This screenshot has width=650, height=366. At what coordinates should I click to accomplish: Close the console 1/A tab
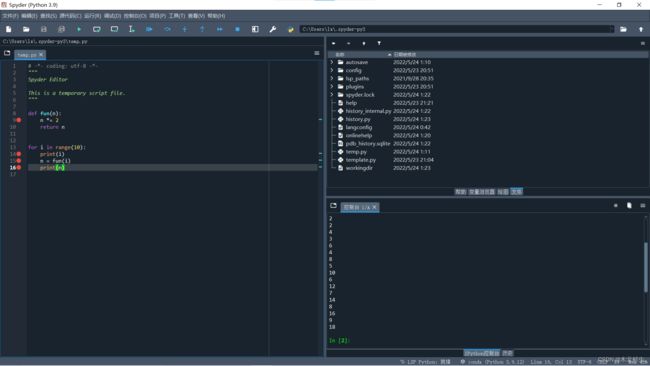coord(374,207)
